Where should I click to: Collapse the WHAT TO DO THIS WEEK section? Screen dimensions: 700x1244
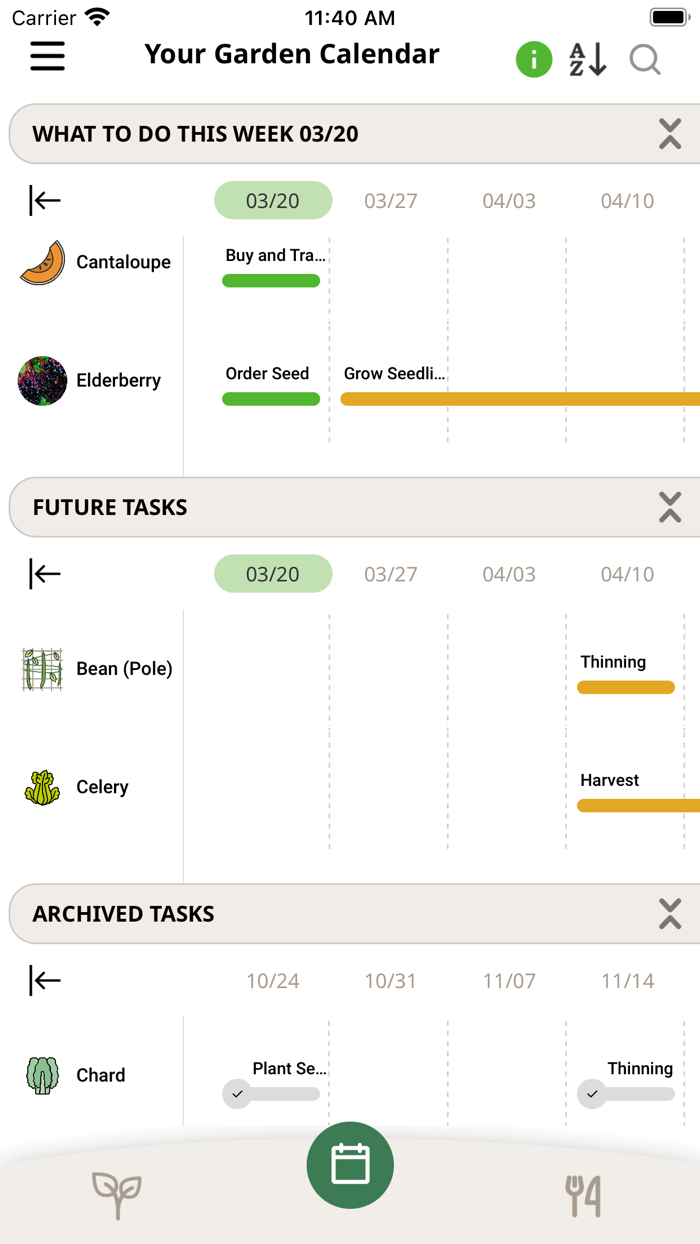(x=670, y=134)
